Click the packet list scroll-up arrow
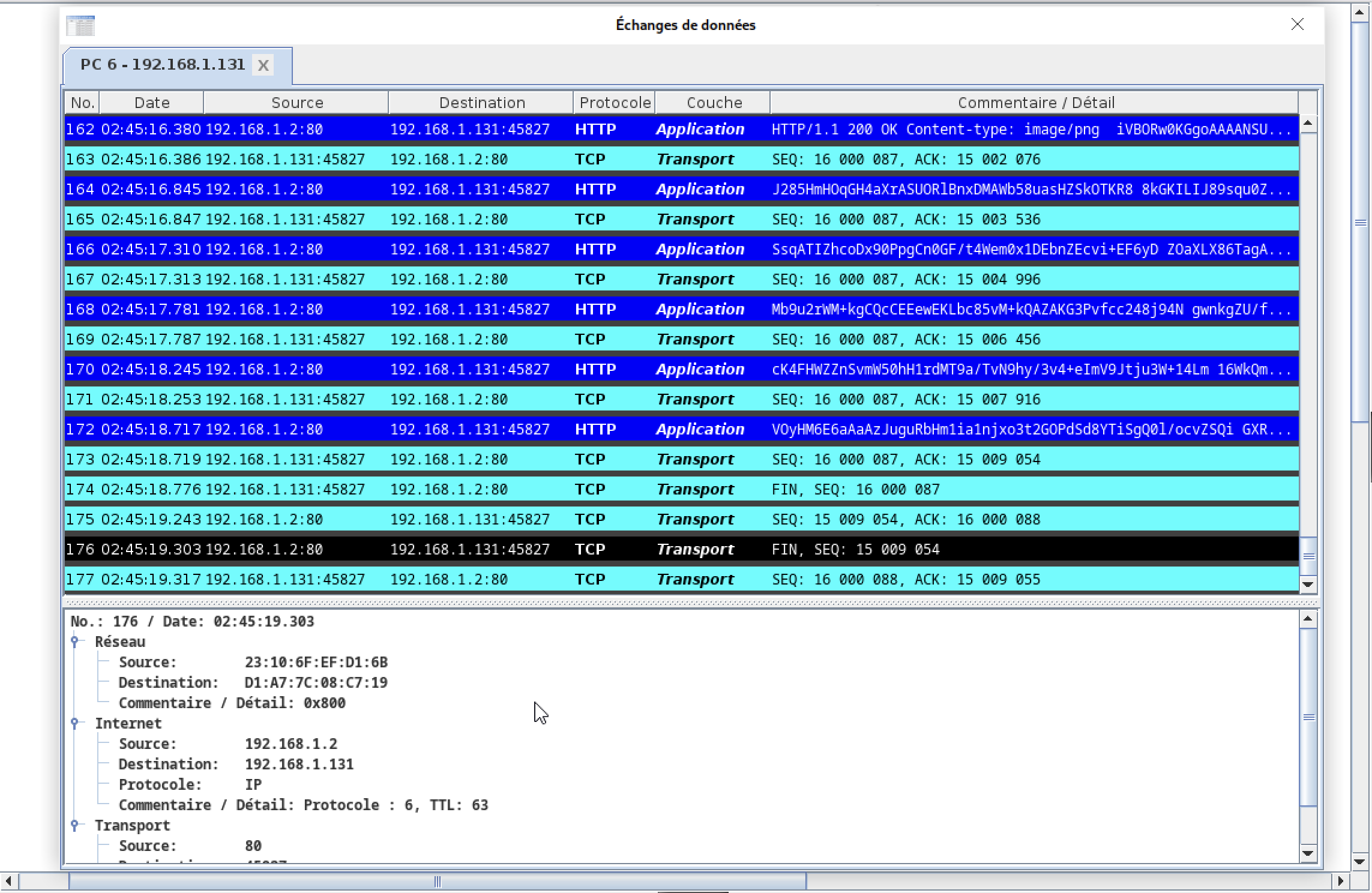 pos(1308,124)
